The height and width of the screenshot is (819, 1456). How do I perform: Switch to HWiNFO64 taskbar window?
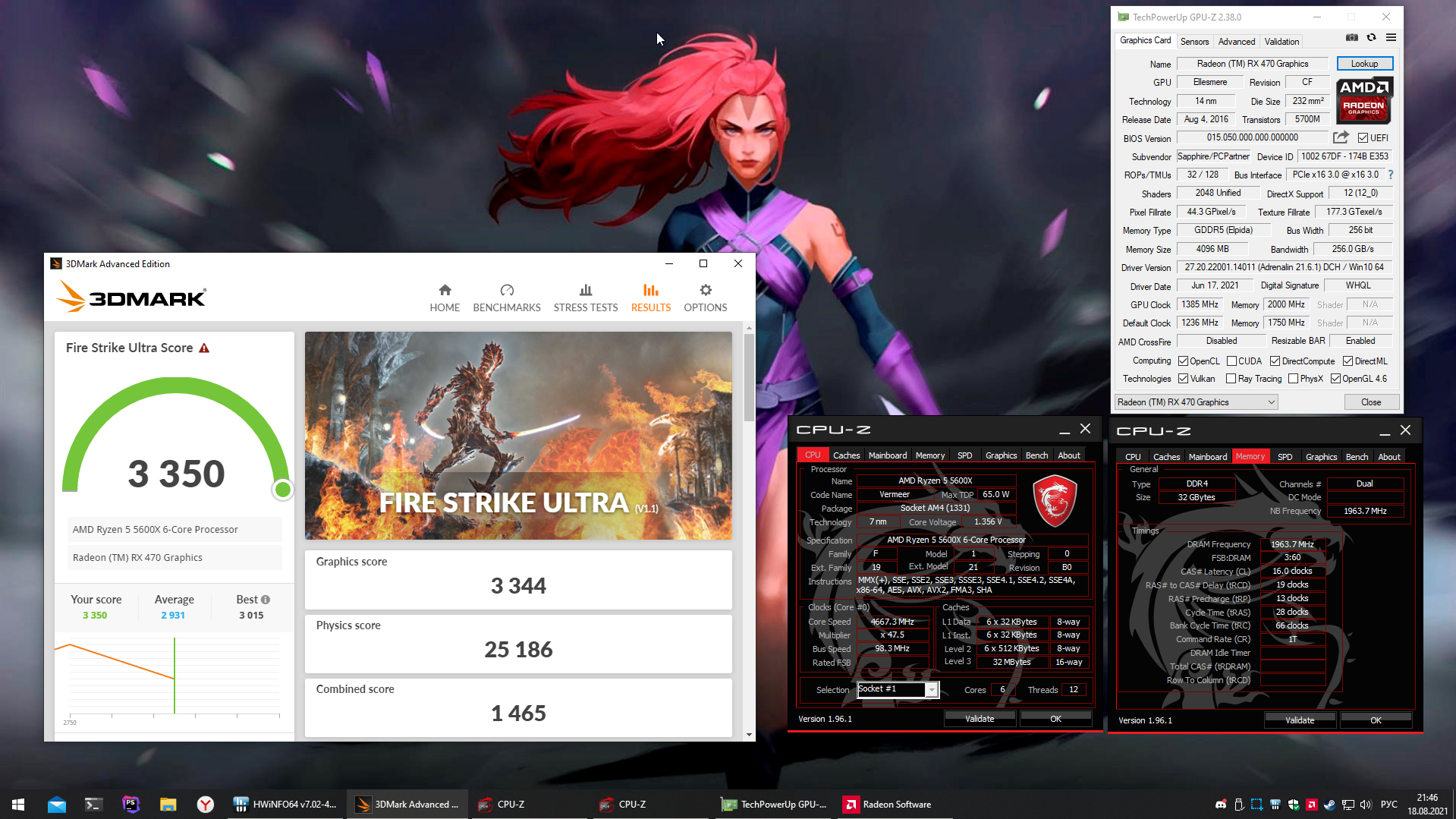[285, 805]
